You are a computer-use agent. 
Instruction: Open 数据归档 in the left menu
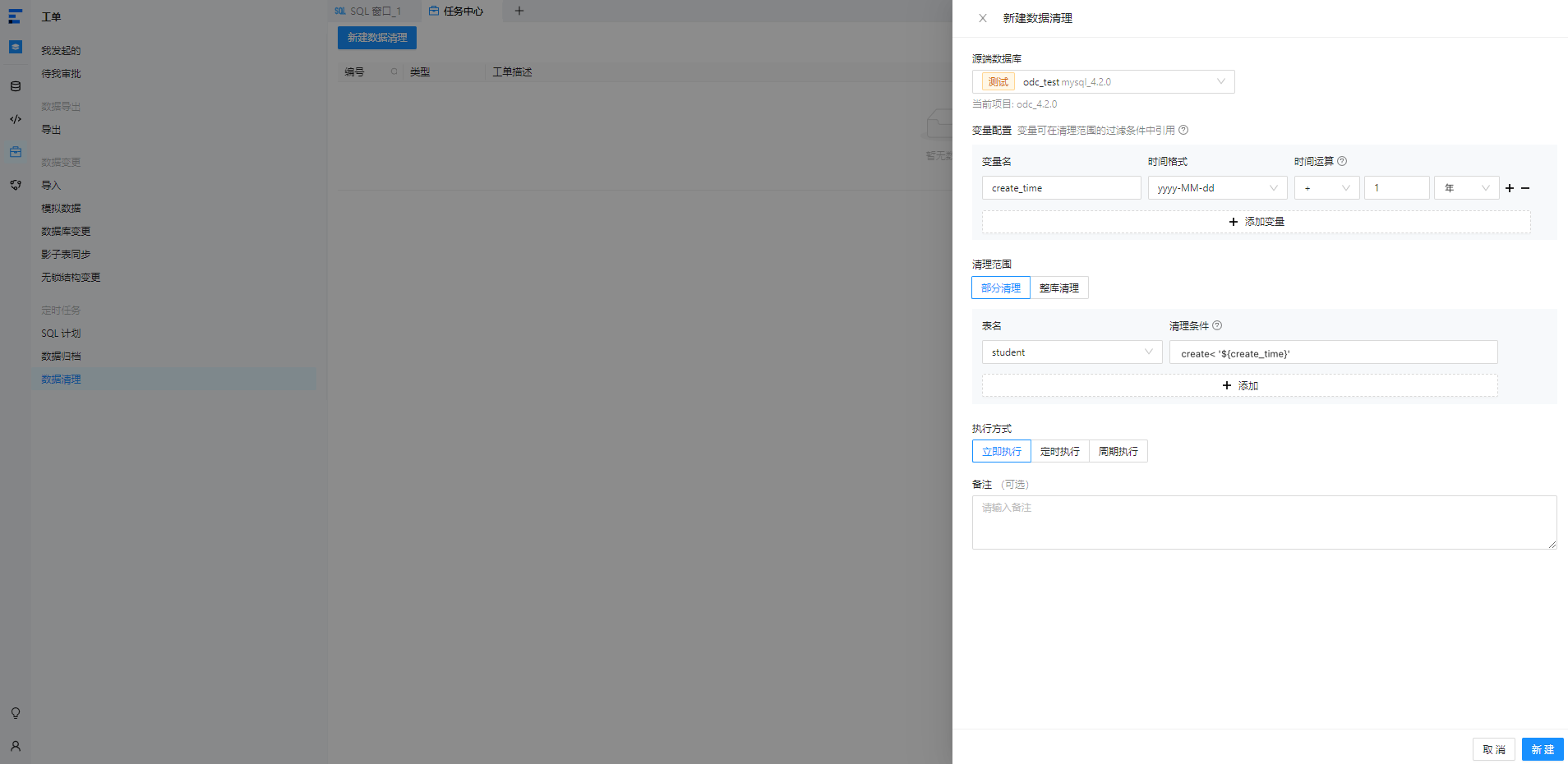coord(61,356)
